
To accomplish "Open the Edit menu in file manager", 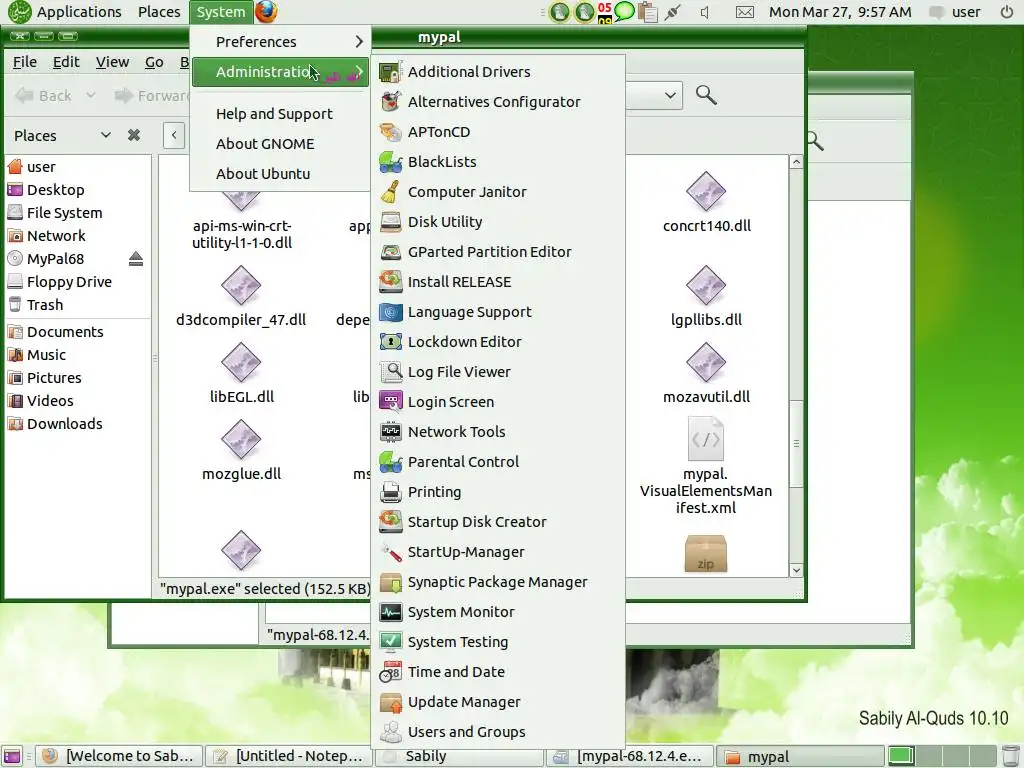I will (66, 62).
